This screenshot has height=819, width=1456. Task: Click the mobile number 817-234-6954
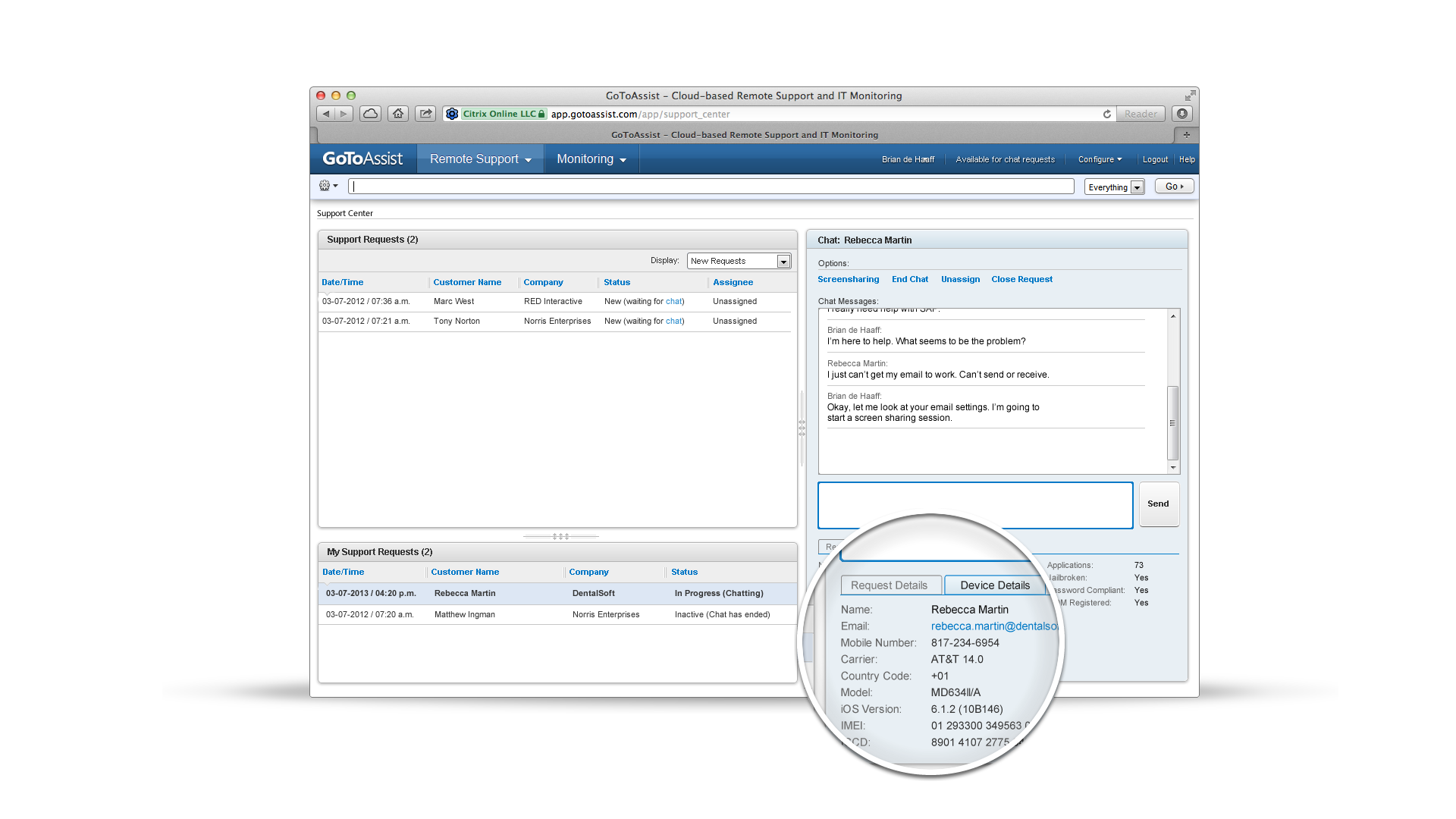(x=965, y=643)
